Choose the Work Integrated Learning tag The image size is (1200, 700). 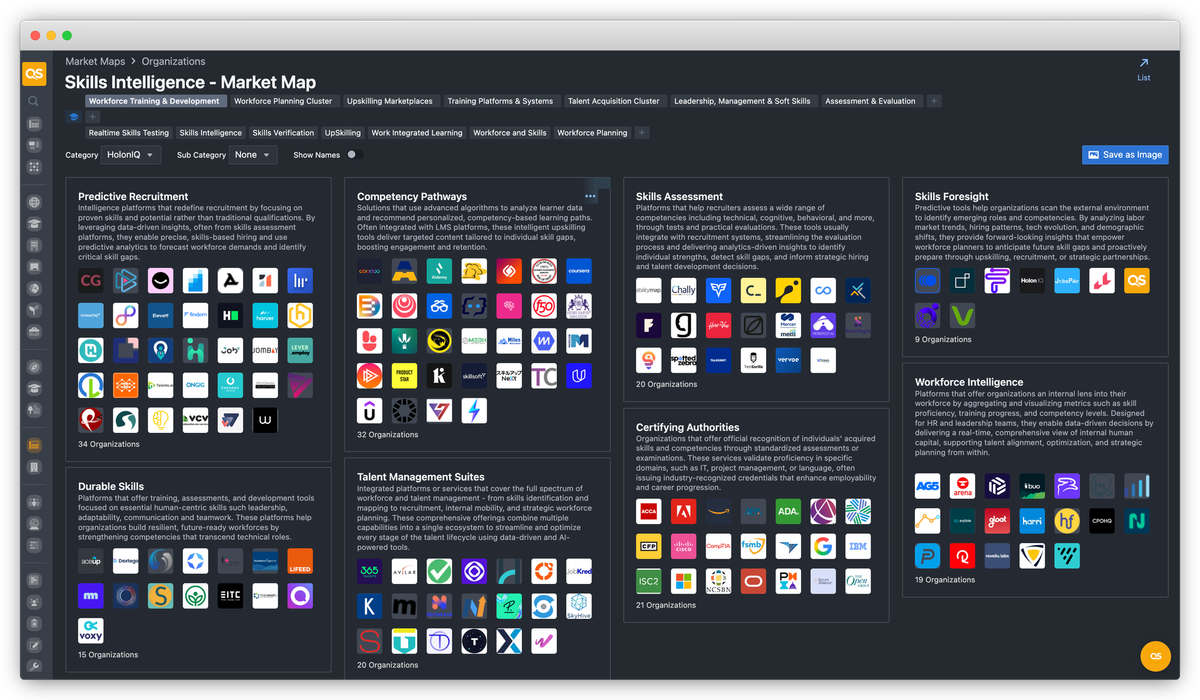pyautogui.click(x=417, y=133)
